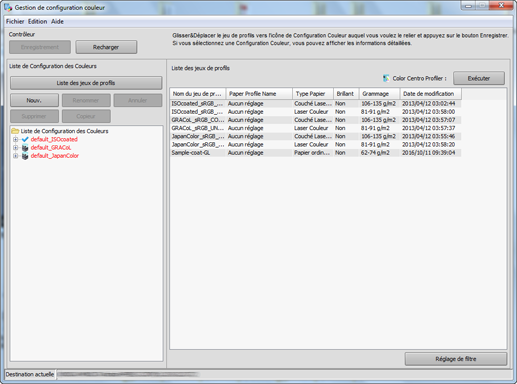517x384 pixels.
Task: Select the default_GRACoL configuration
Action: (51, 148)
